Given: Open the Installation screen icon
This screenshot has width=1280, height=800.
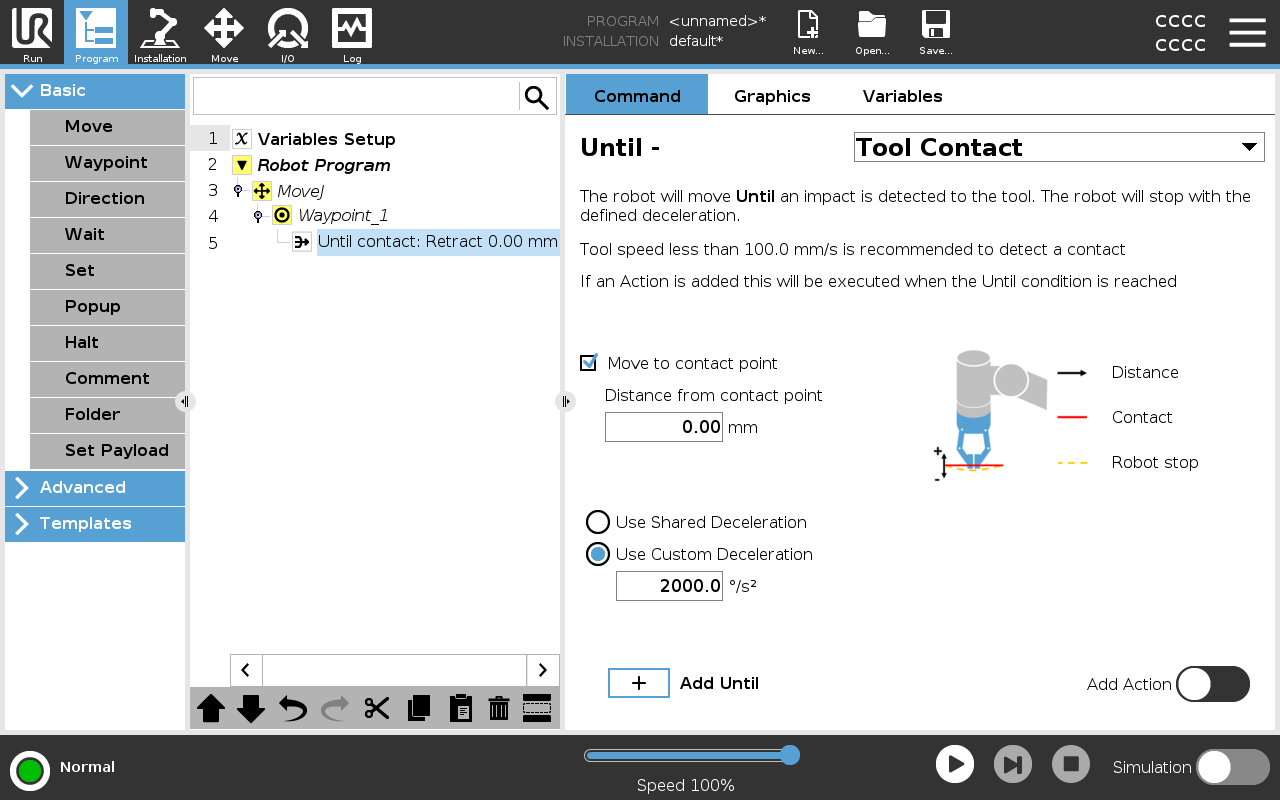Looking at the screenshot, I should coord(160,32).
